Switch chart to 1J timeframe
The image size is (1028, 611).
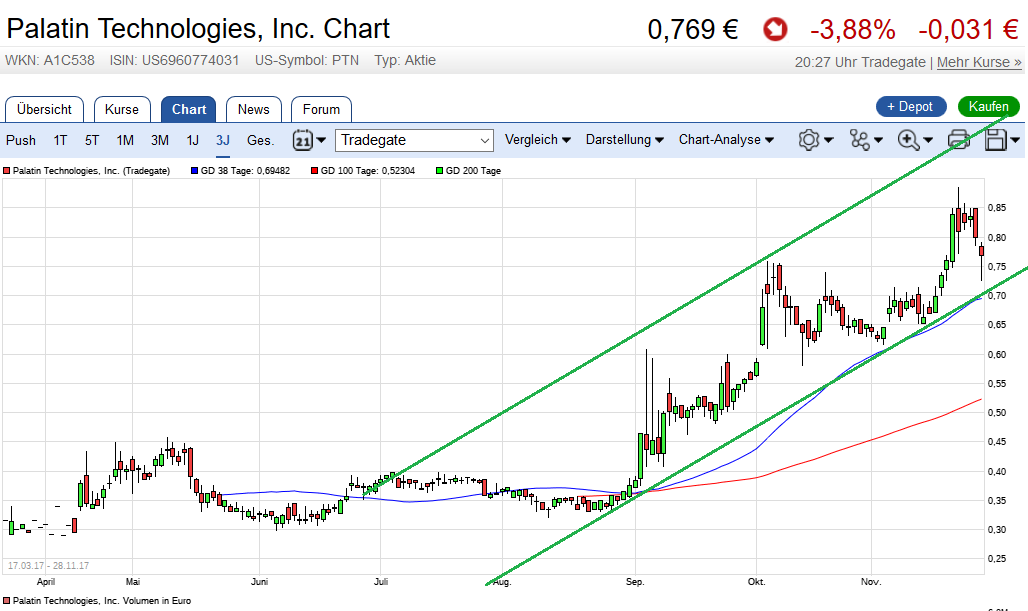click(193, 140)
